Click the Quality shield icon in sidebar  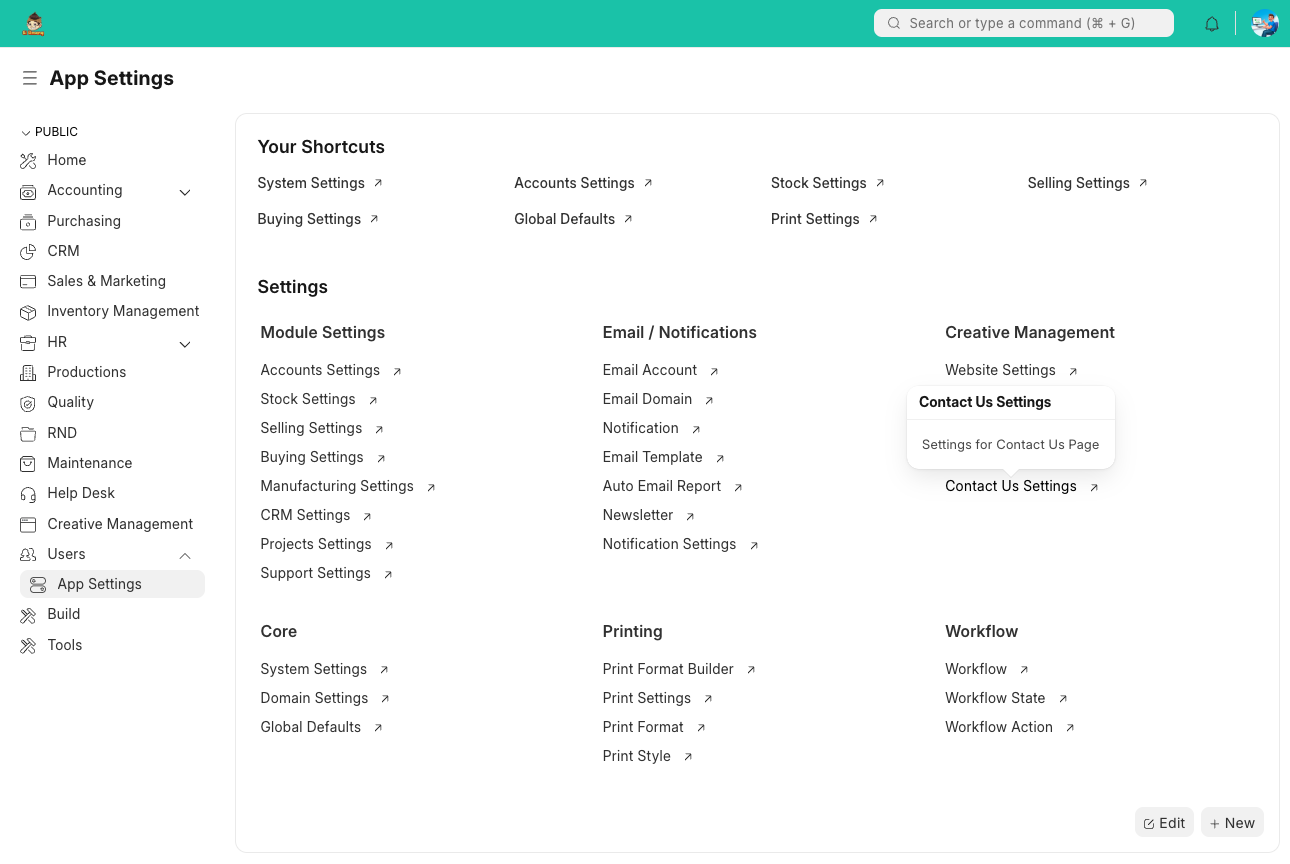(x=28, y=403)
